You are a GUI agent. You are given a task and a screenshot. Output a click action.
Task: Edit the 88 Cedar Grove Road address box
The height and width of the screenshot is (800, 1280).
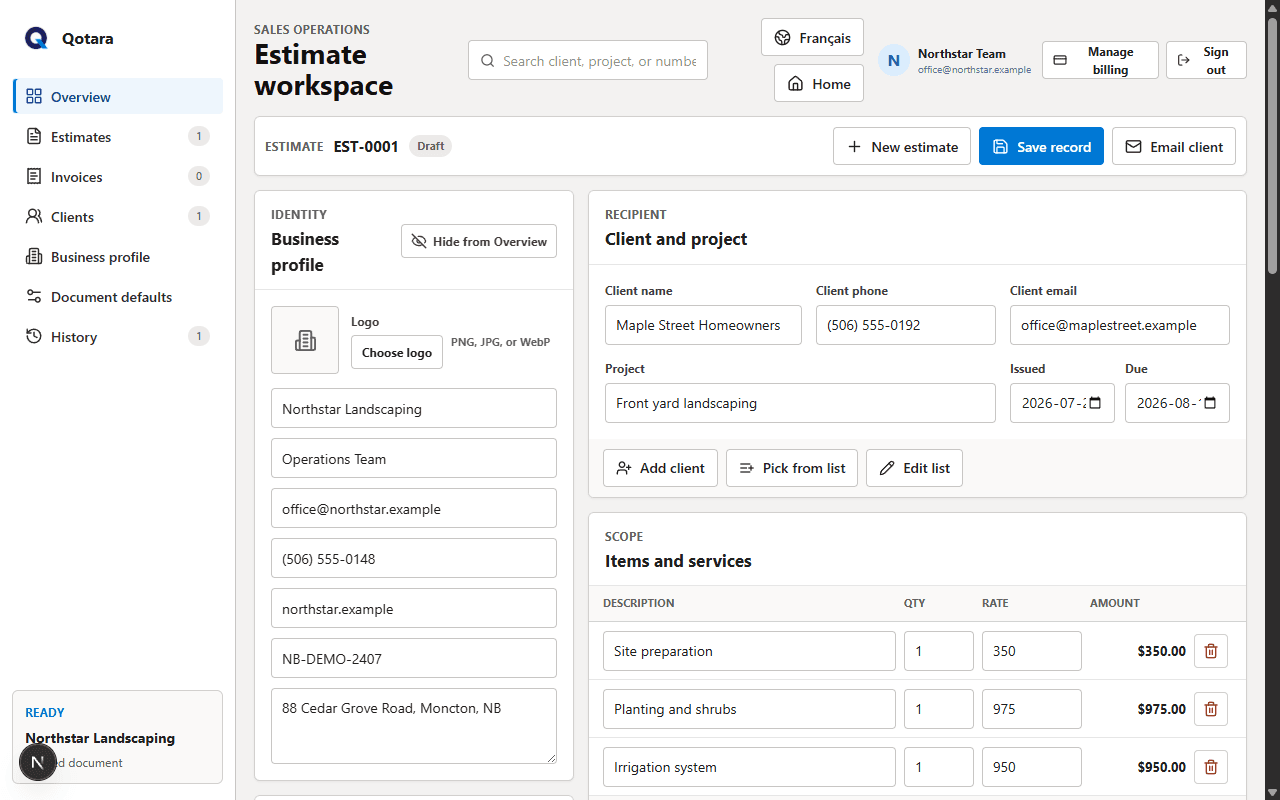414,726
